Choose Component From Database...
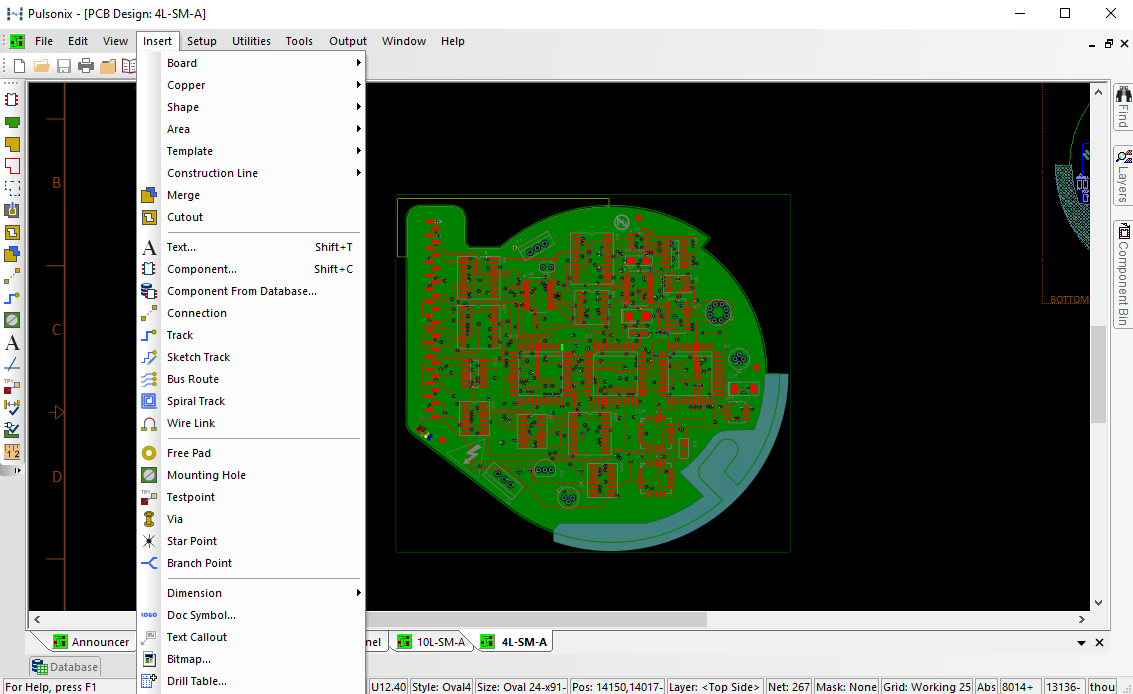The width and height of the screenshot is (1133, 694). [251, 291]
